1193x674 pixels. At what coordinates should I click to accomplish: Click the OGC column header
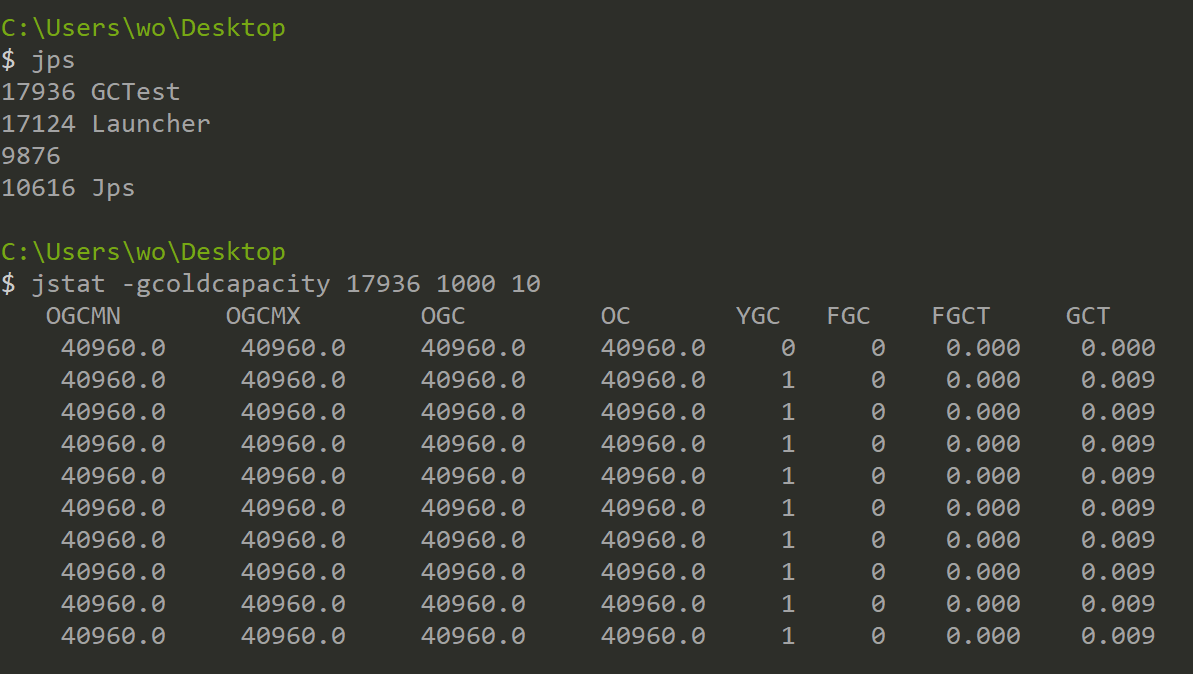tap(443, 316)
